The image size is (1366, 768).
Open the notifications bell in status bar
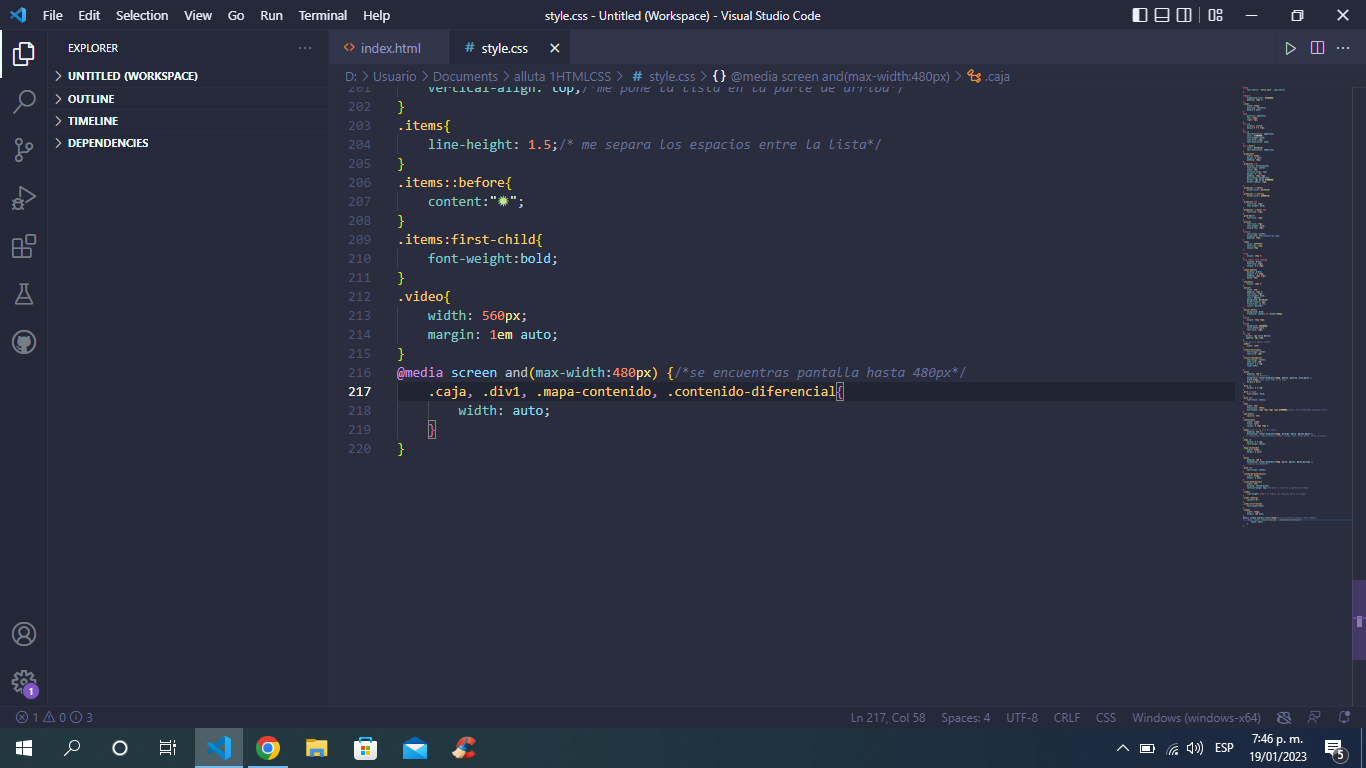1343,717
